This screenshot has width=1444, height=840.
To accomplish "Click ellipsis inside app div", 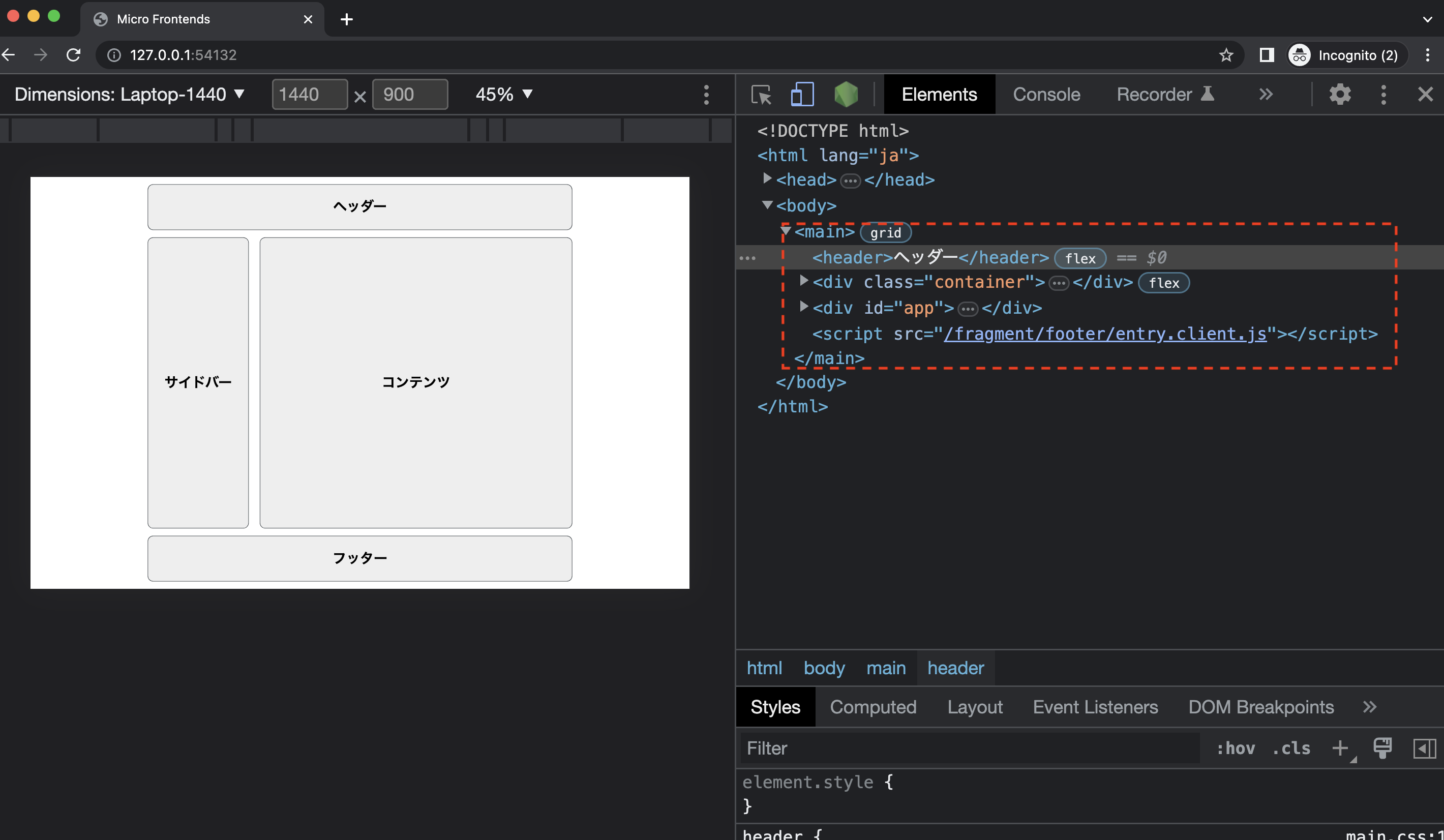I will click(x=968, y=310).
